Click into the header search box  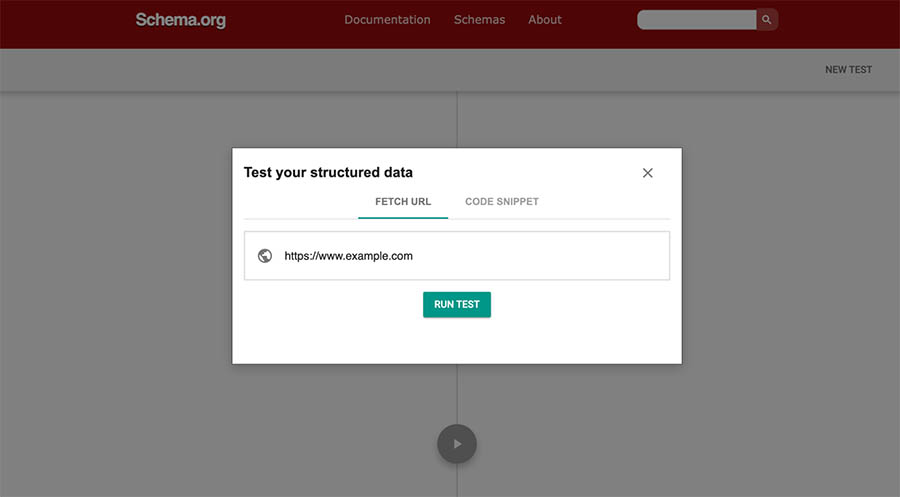coord(696,20)
